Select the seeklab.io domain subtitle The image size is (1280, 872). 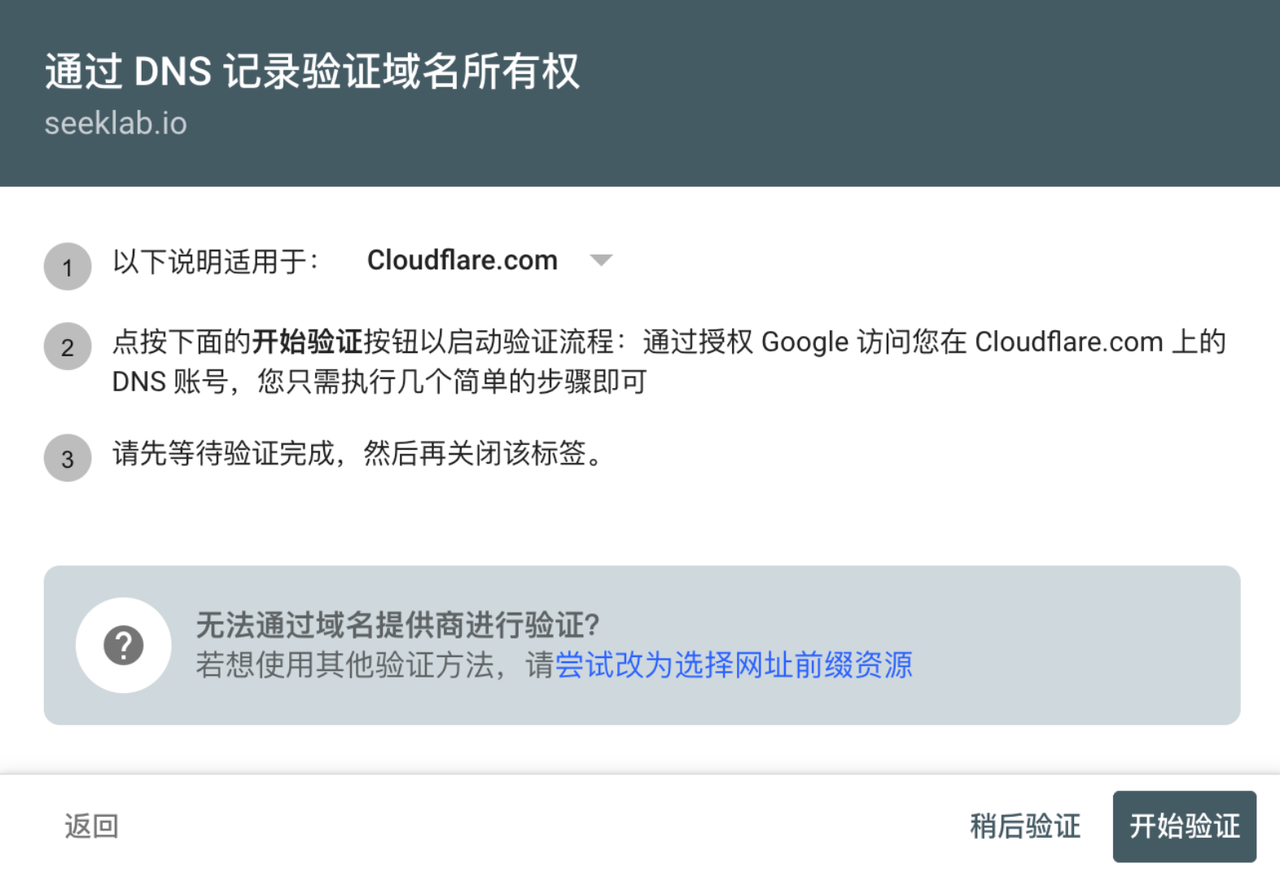116,124
